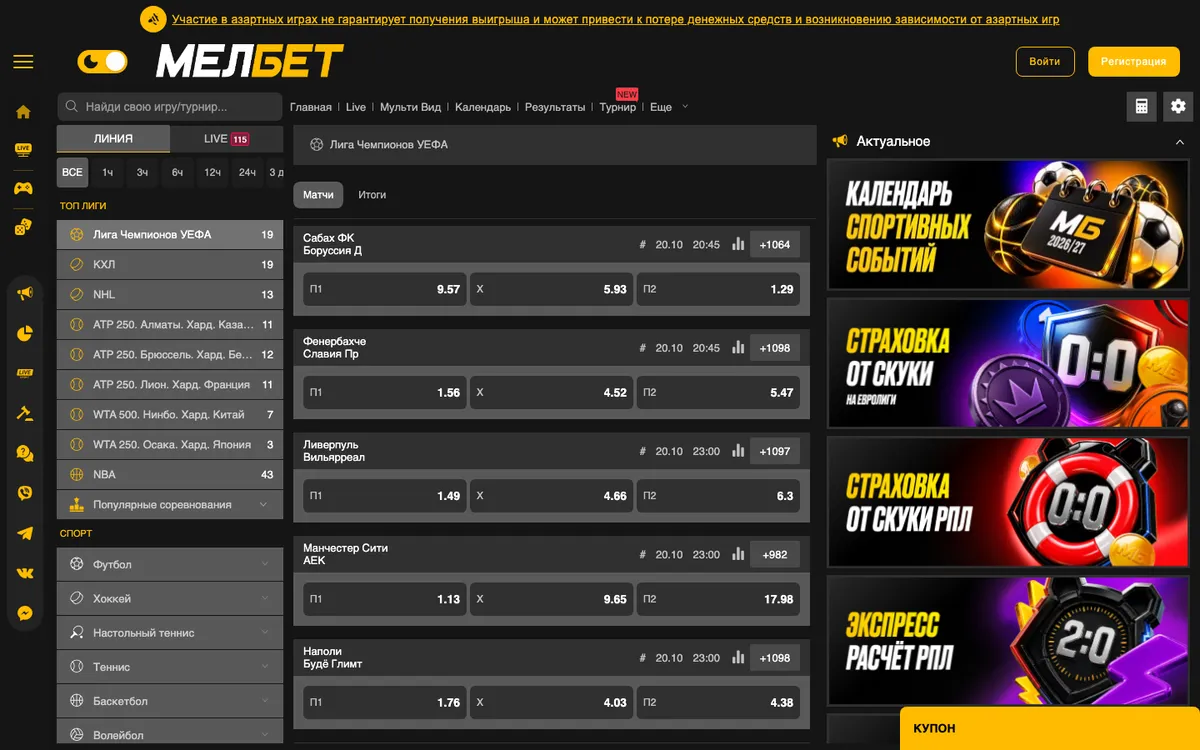Open the pie chart statistics sidebar icon
The height and width of the screenshot is (750, 1200).
coord(25,334)
